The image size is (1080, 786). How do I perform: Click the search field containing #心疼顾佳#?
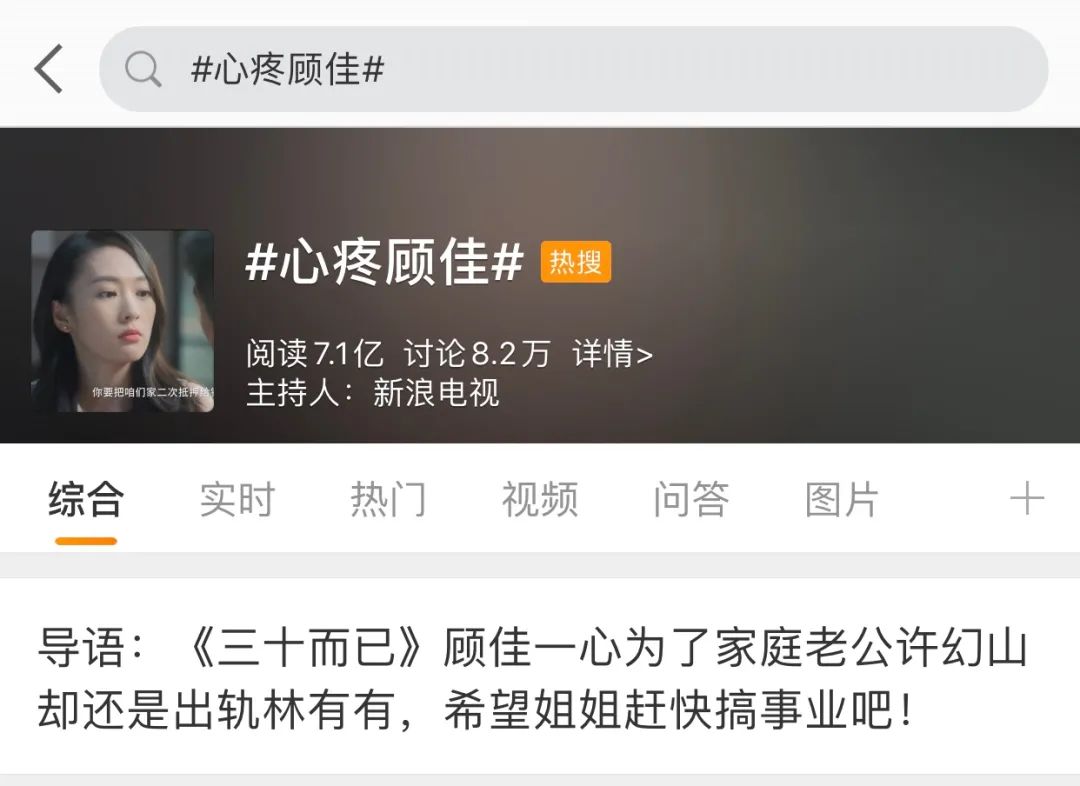pyautogui.click(x=574, y=69)
